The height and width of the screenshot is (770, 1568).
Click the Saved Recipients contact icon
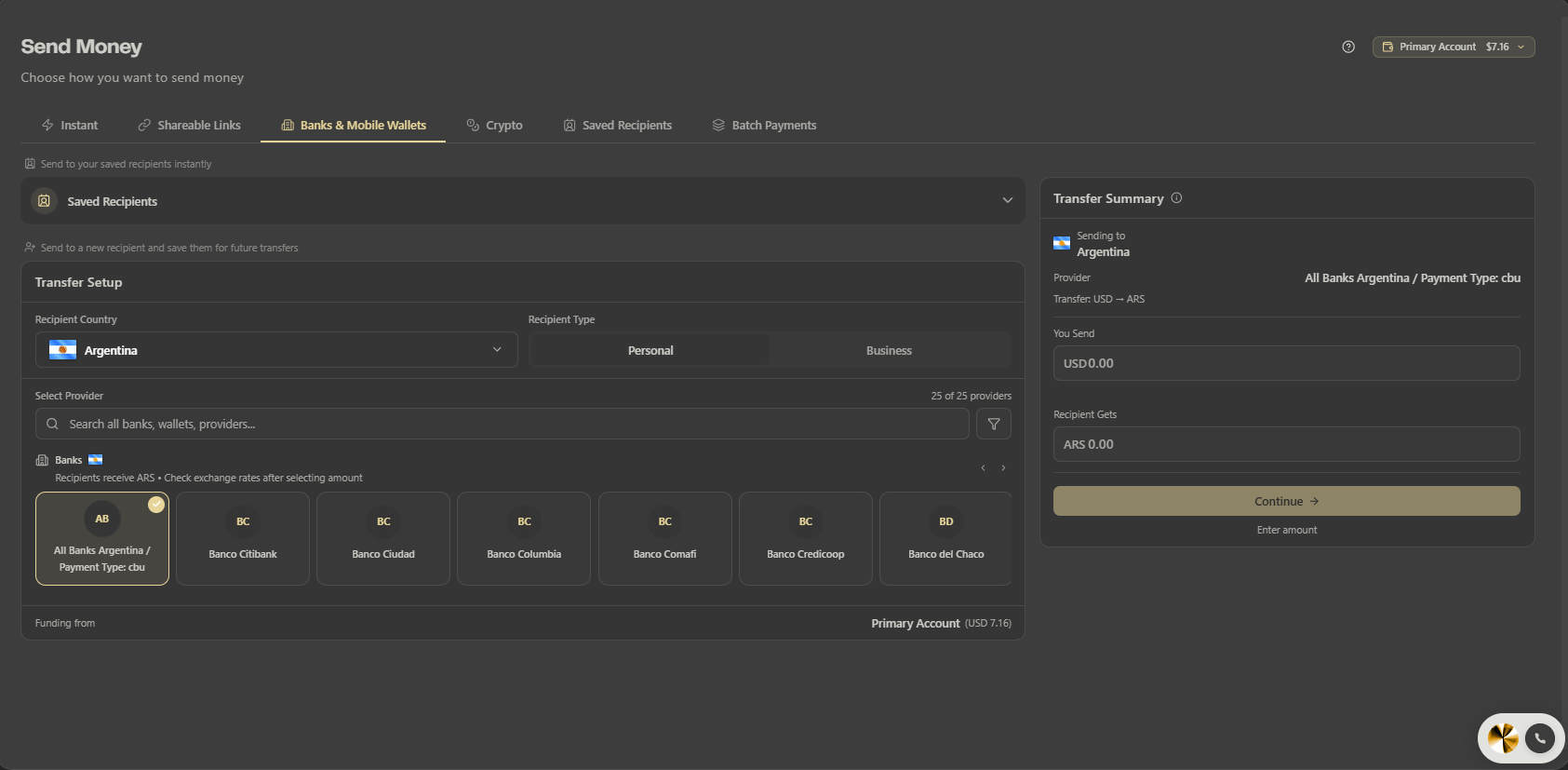(x=44, y=201)
